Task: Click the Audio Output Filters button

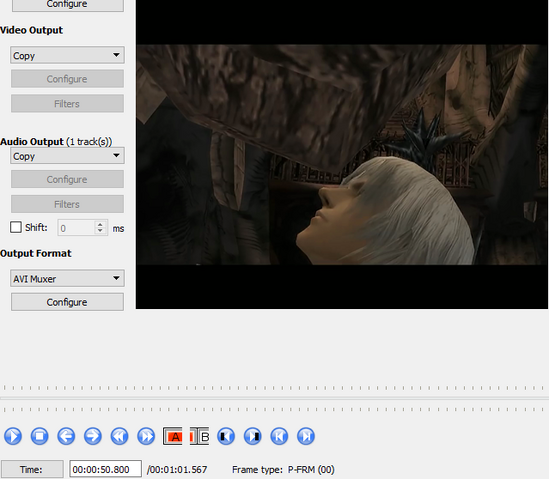Action: tap(67, 204)
